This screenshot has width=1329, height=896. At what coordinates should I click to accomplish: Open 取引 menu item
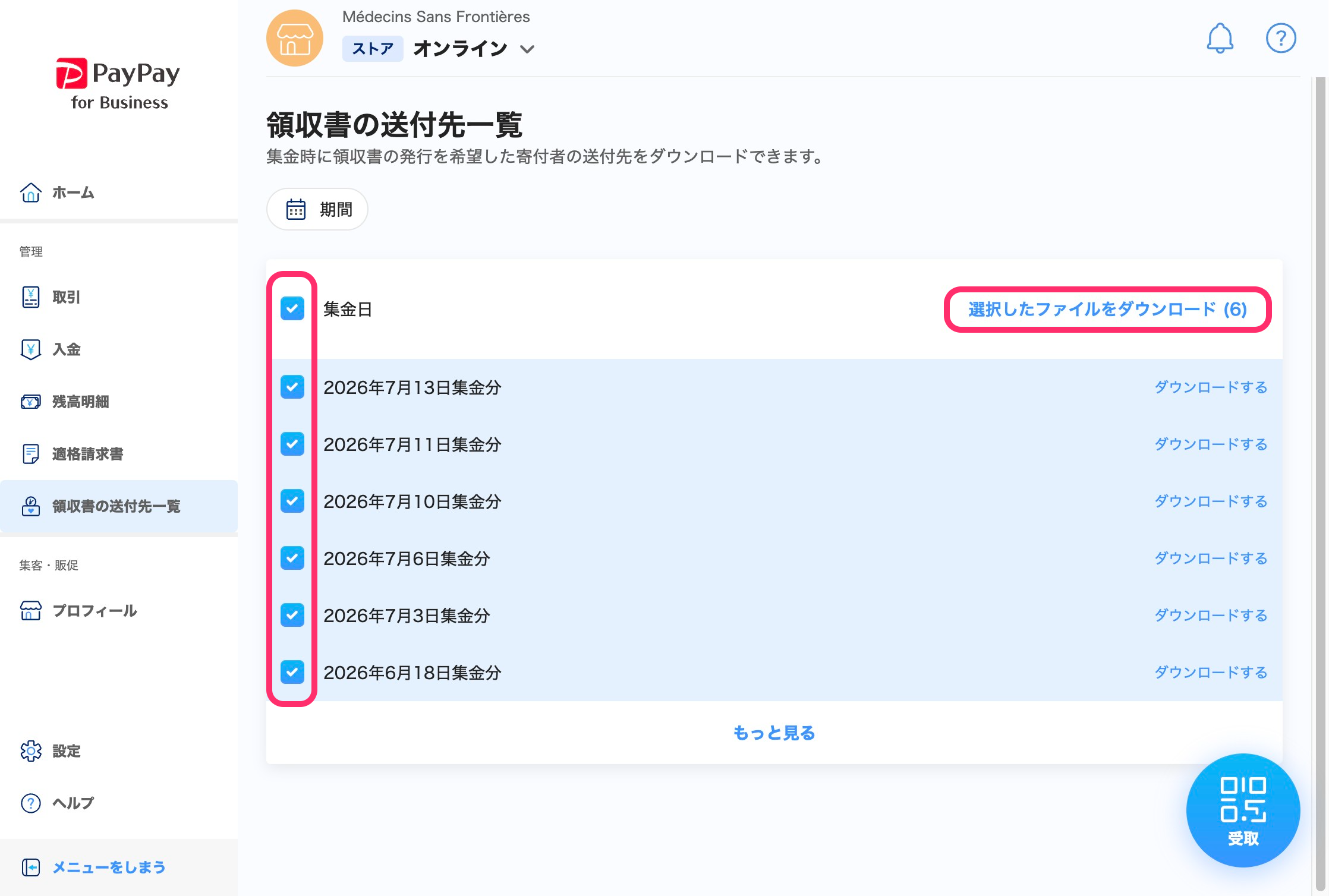tap(119, 297)
